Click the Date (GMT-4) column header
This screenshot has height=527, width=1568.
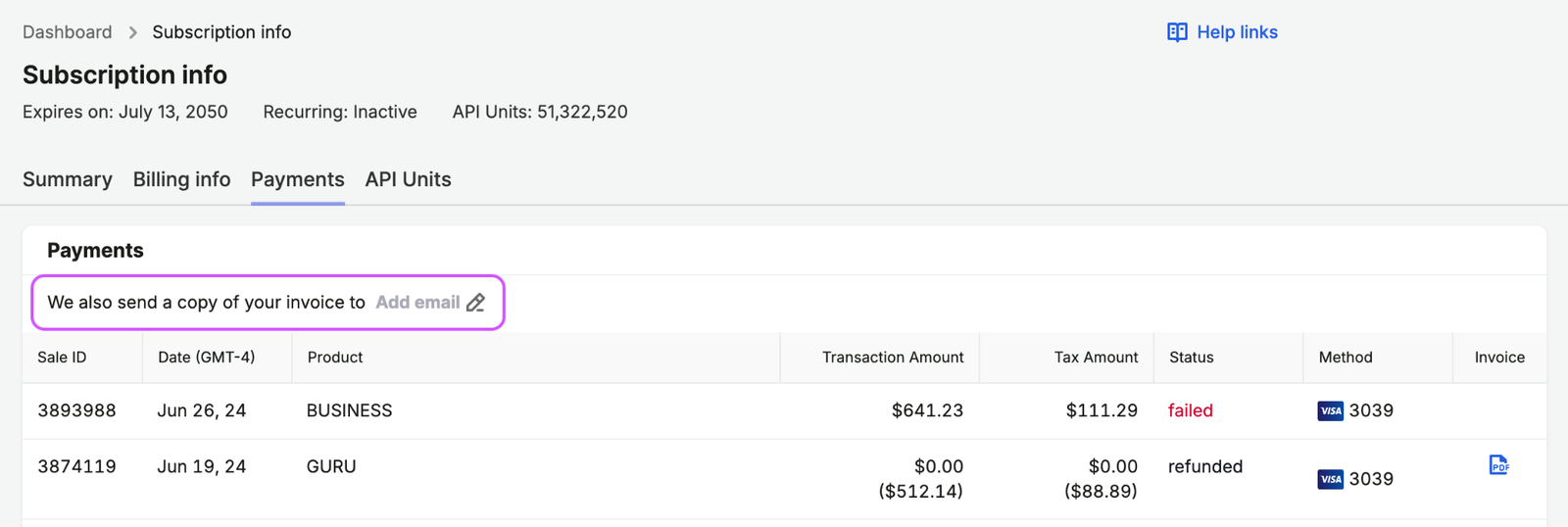(207, 358)
